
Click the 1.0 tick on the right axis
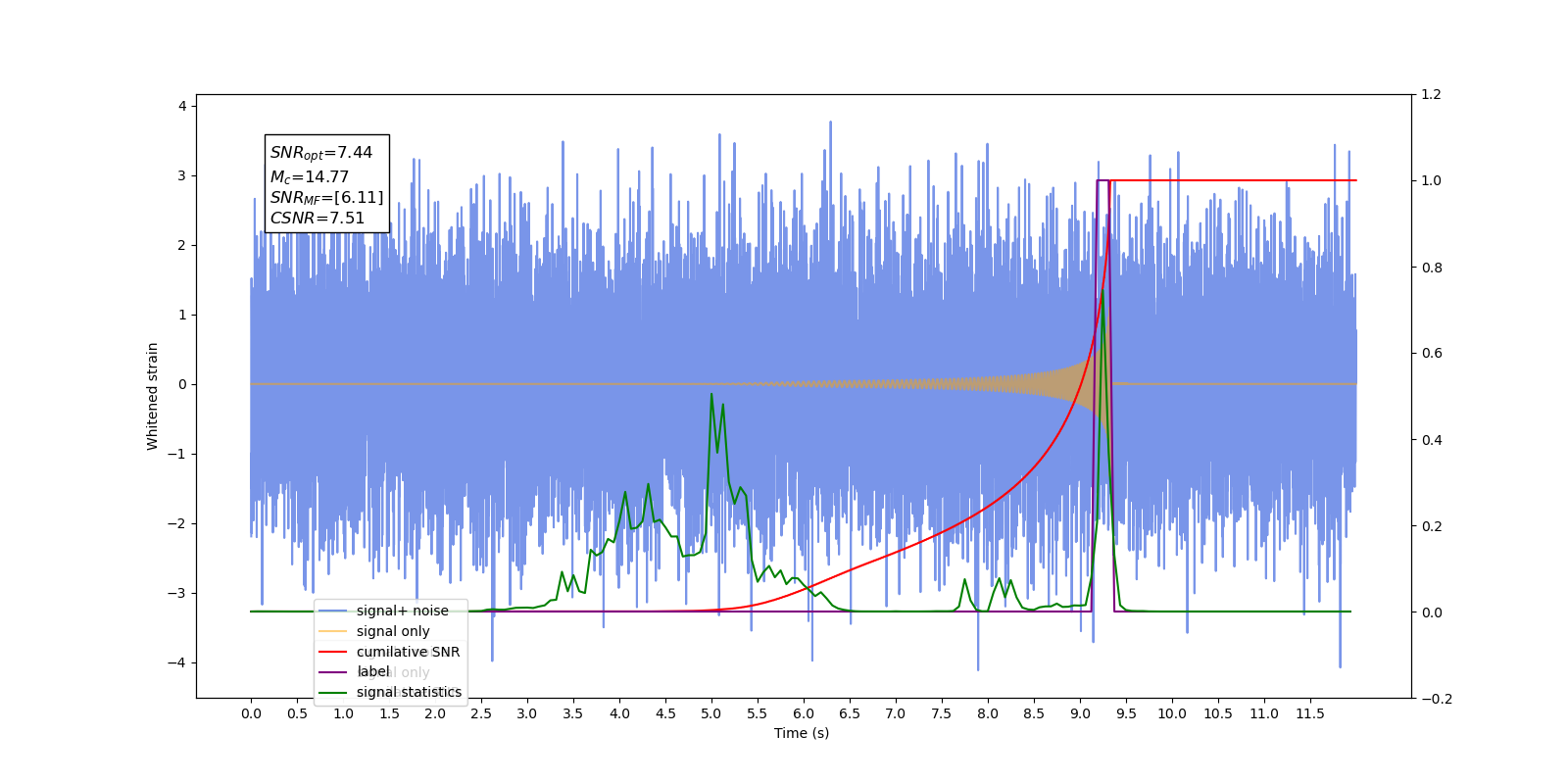[x=1431, y=181]
